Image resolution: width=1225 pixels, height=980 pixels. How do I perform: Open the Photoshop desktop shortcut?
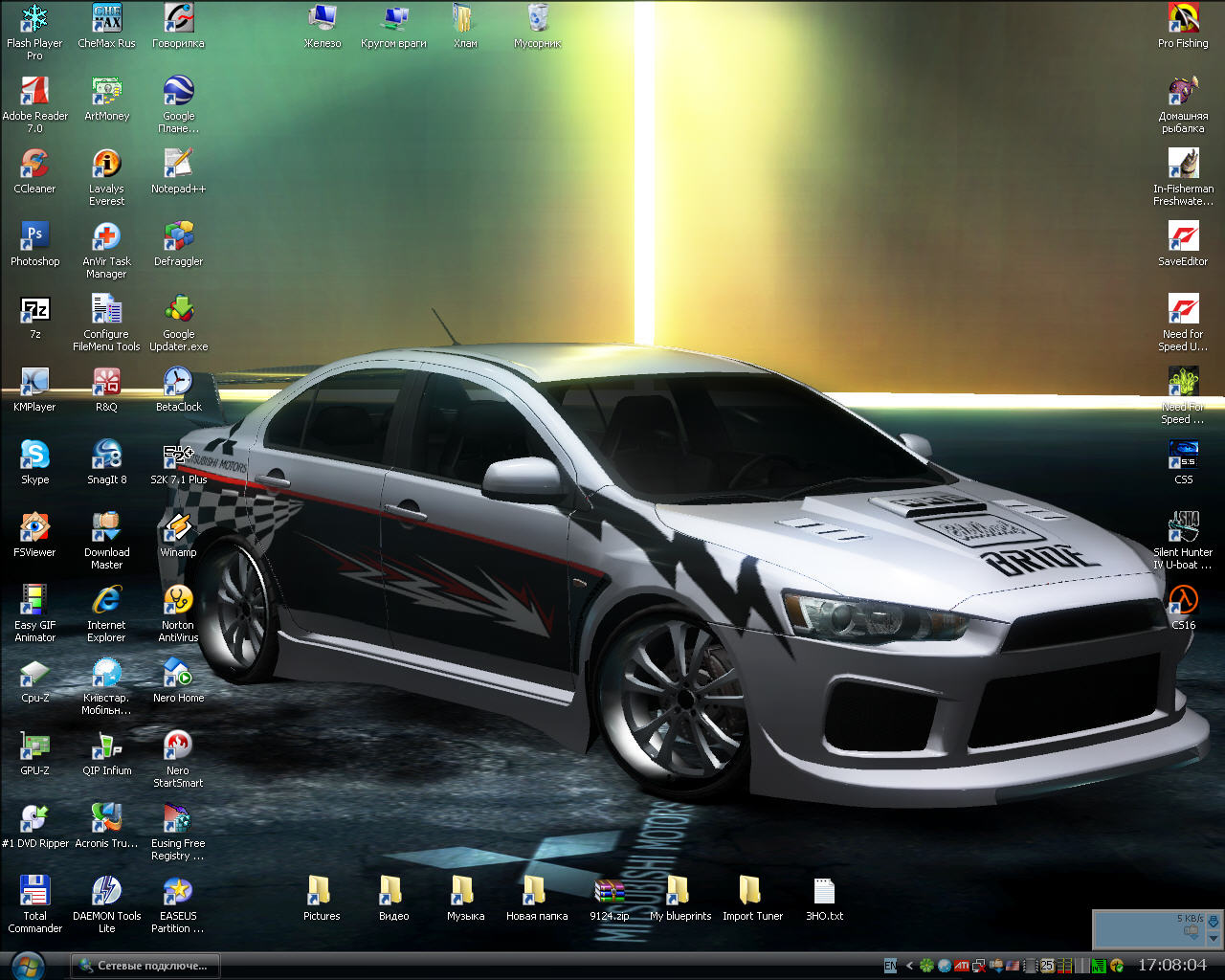coord(34,237)
